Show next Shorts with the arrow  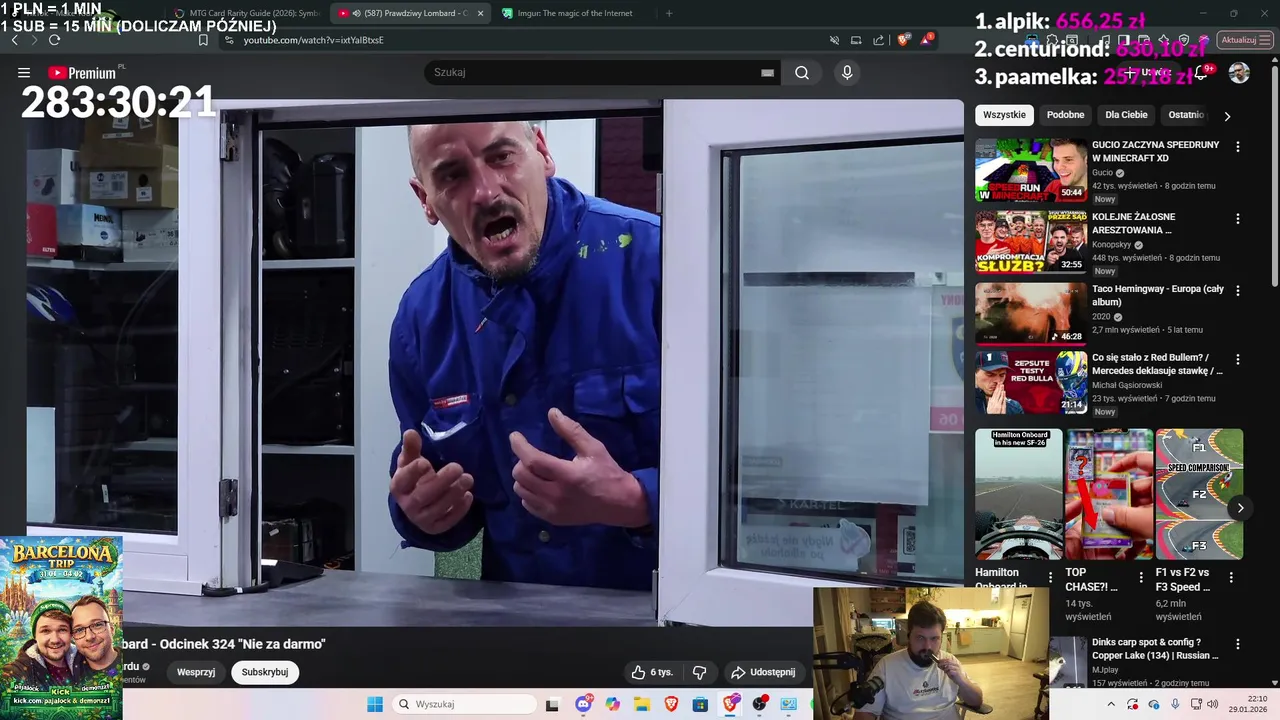[1240, 508]
